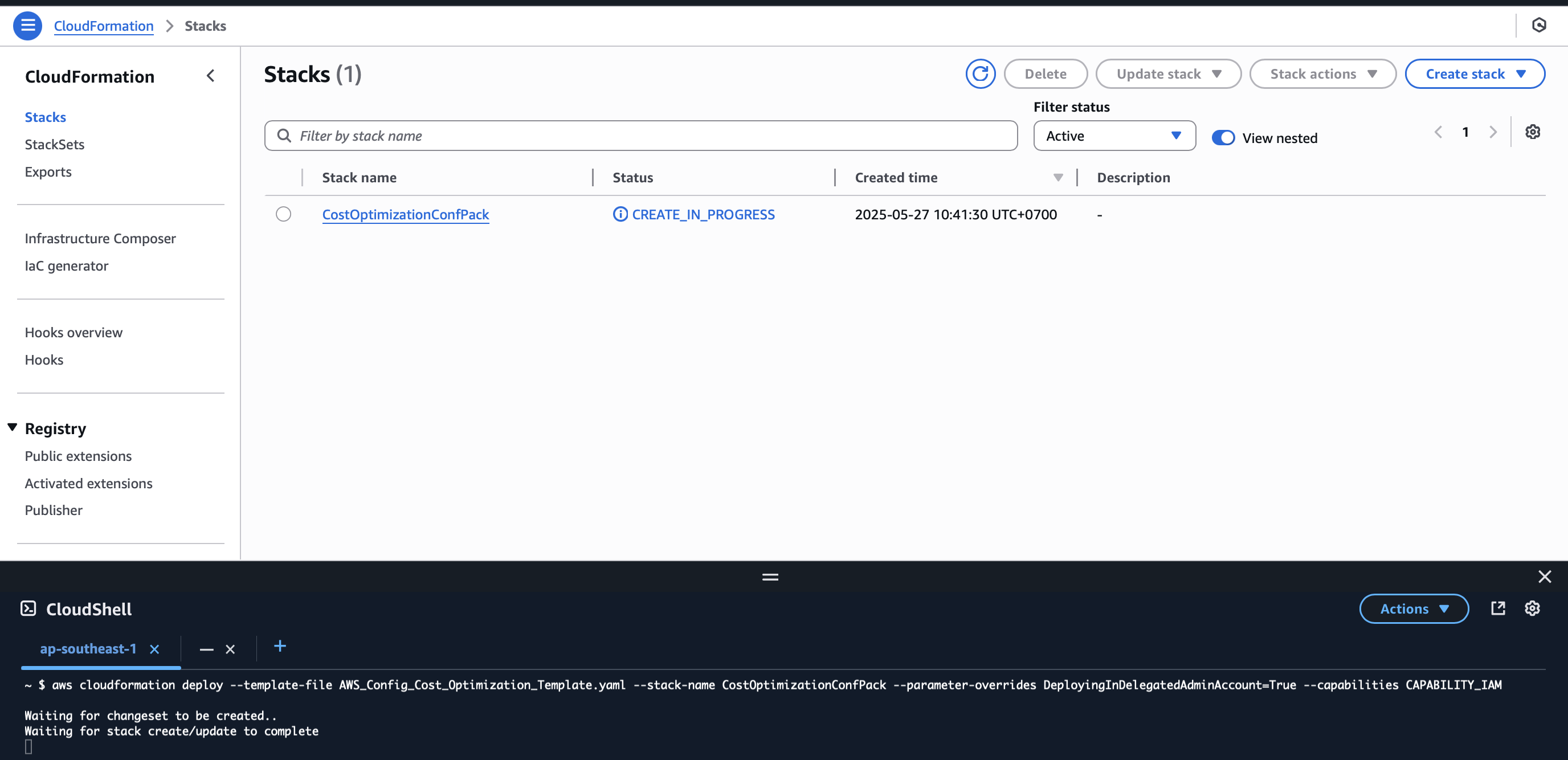
Task: Add a new CloudShell terminal tab
Action: click(x=279, y=646)
